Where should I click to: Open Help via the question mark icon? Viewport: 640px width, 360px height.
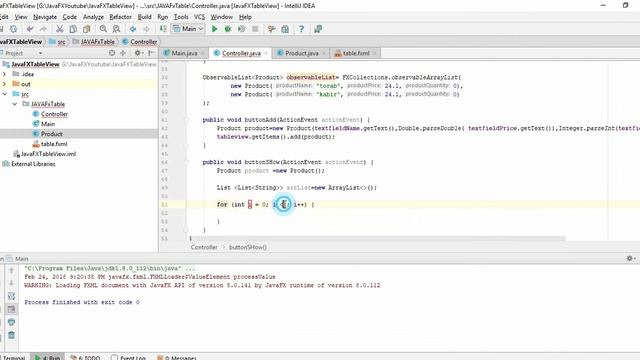tap(301, 29)
